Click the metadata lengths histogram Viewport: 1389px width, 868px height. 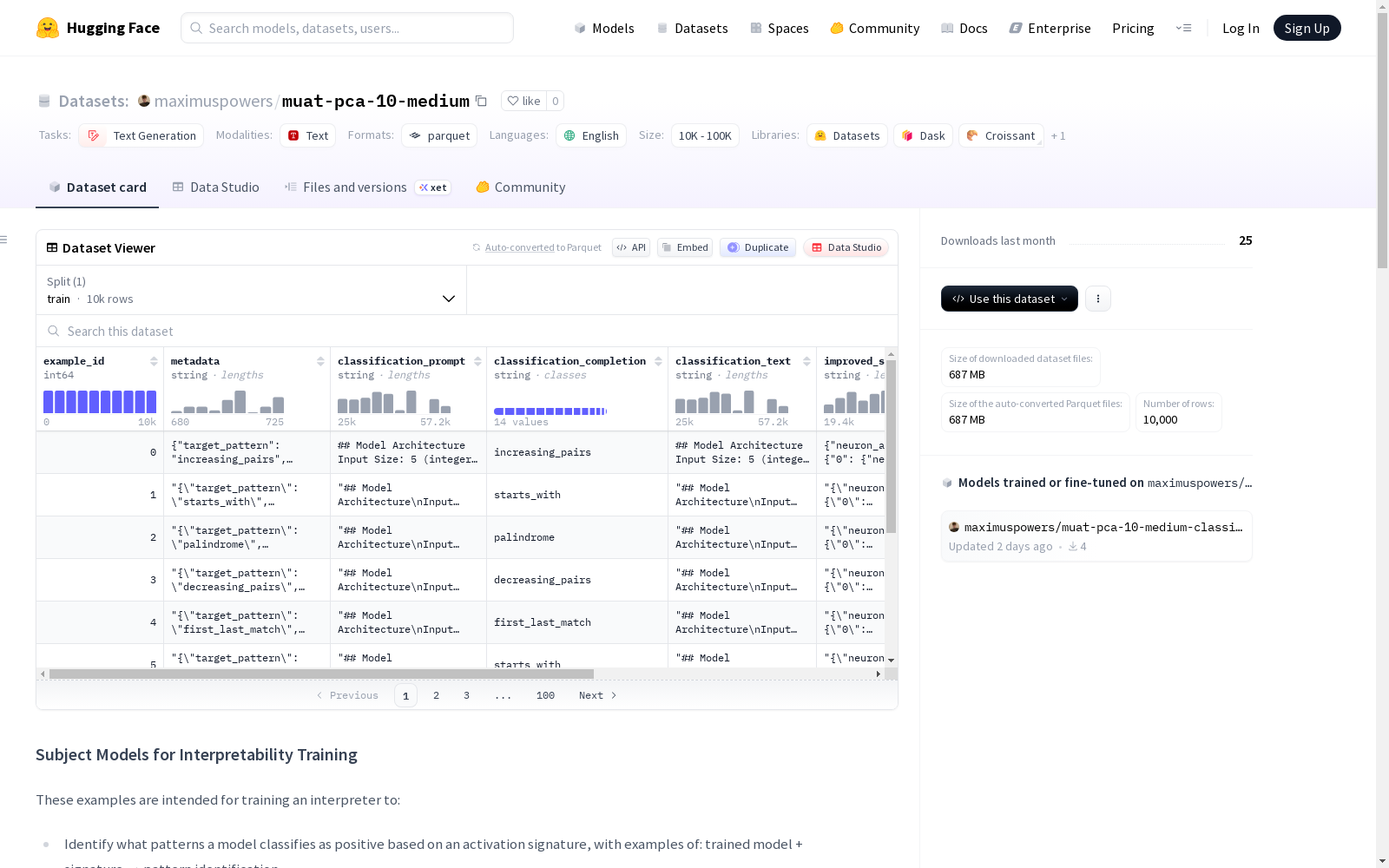tap(227, 402)
